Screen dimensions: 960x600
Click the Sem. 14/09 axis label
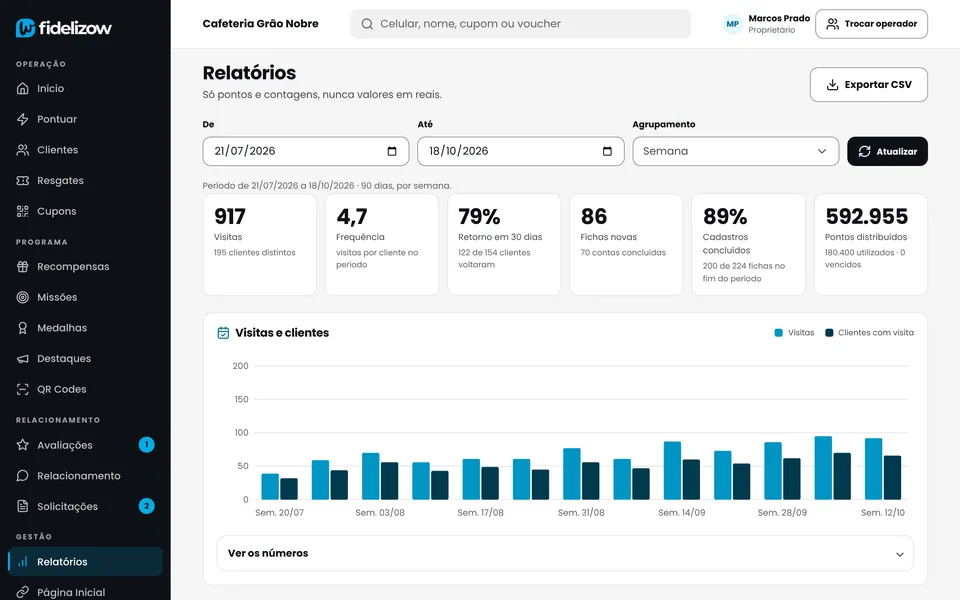coord(681,512)
